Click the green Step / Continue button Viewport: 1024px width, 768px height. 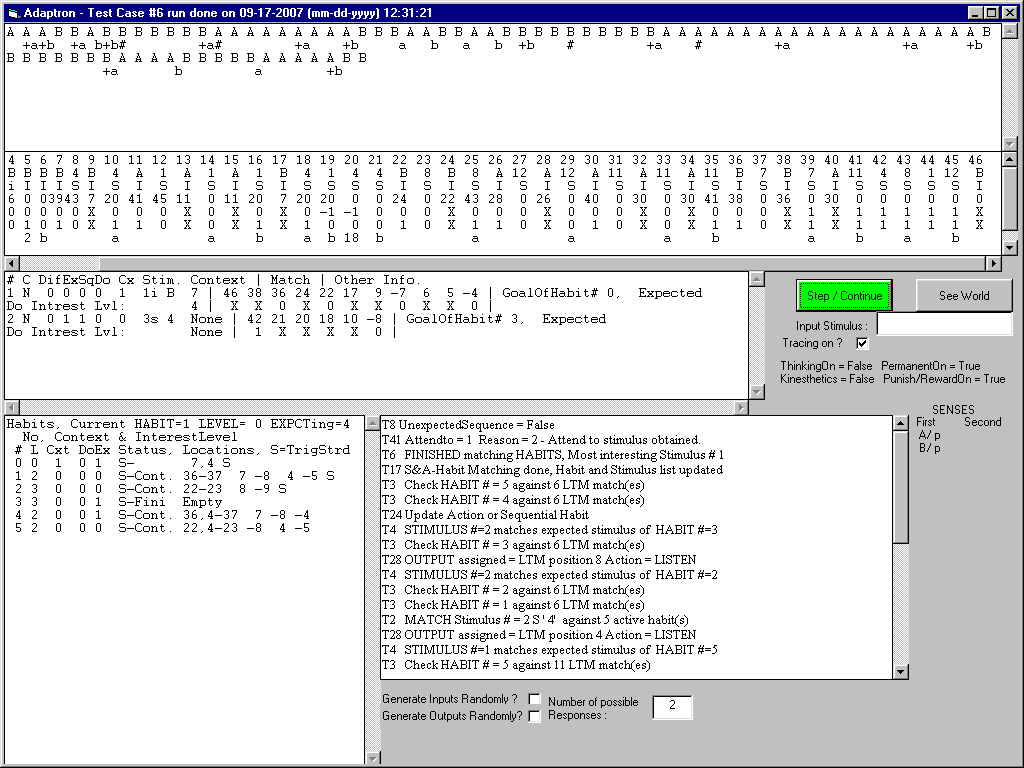[844, 296]
